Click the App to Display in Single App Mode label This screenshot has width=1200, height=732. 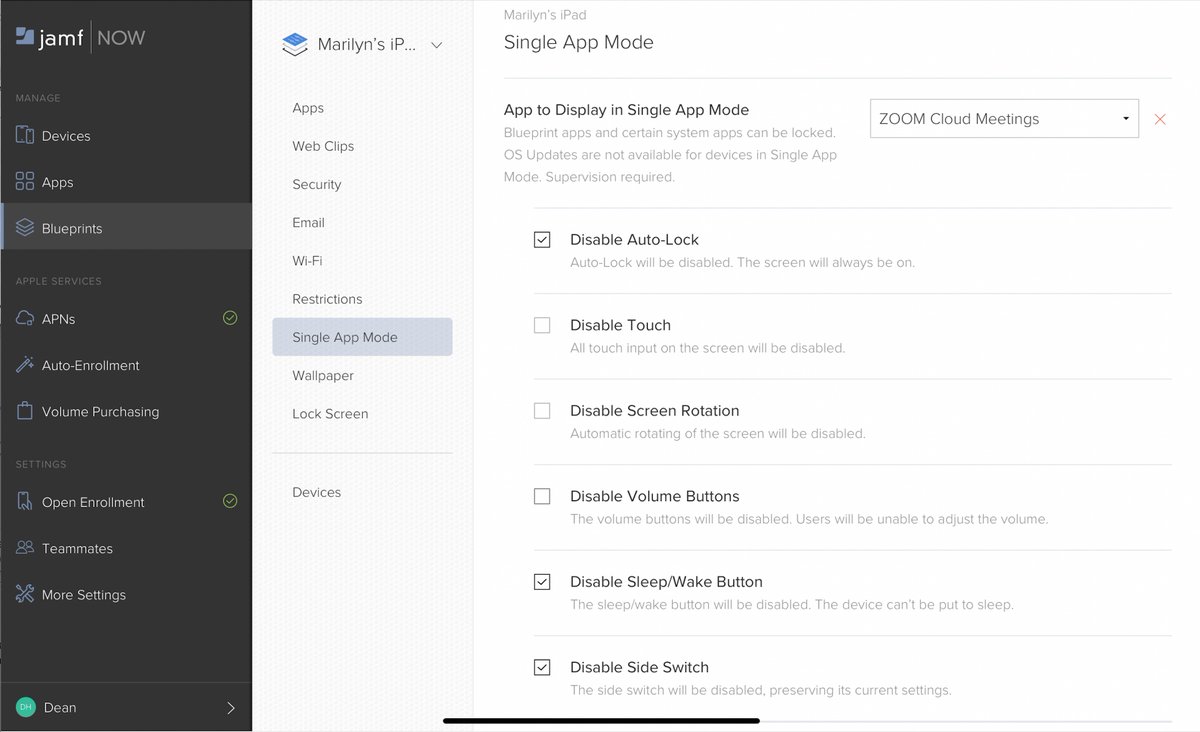tap(626, 110)
